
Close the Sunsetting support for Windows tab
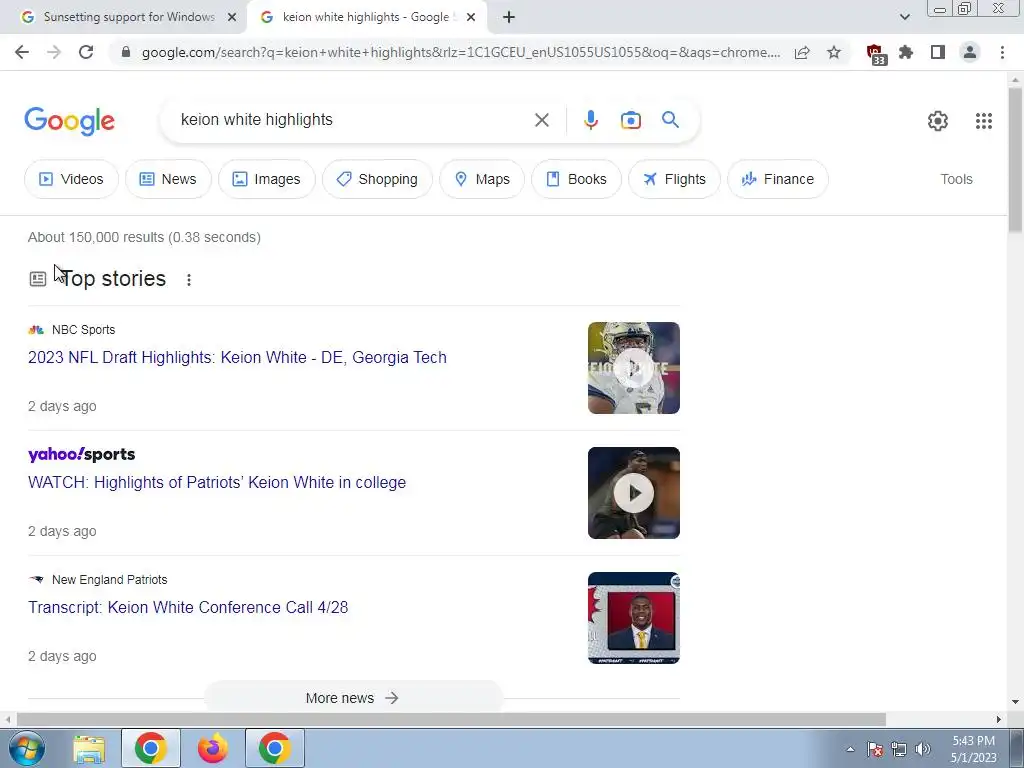231,18
